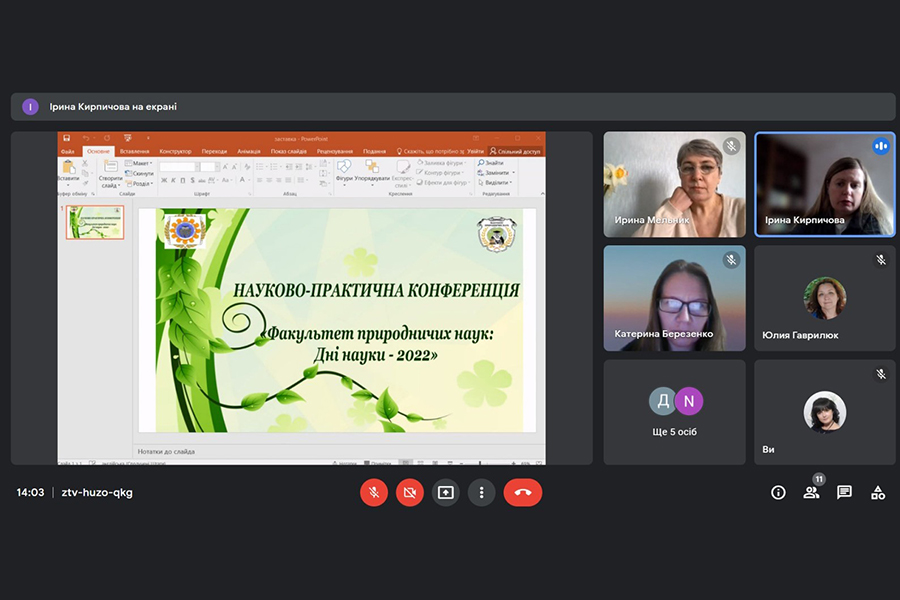
Task: Select slide 1 thumbnail in slide panel
Action: (95, 222)
